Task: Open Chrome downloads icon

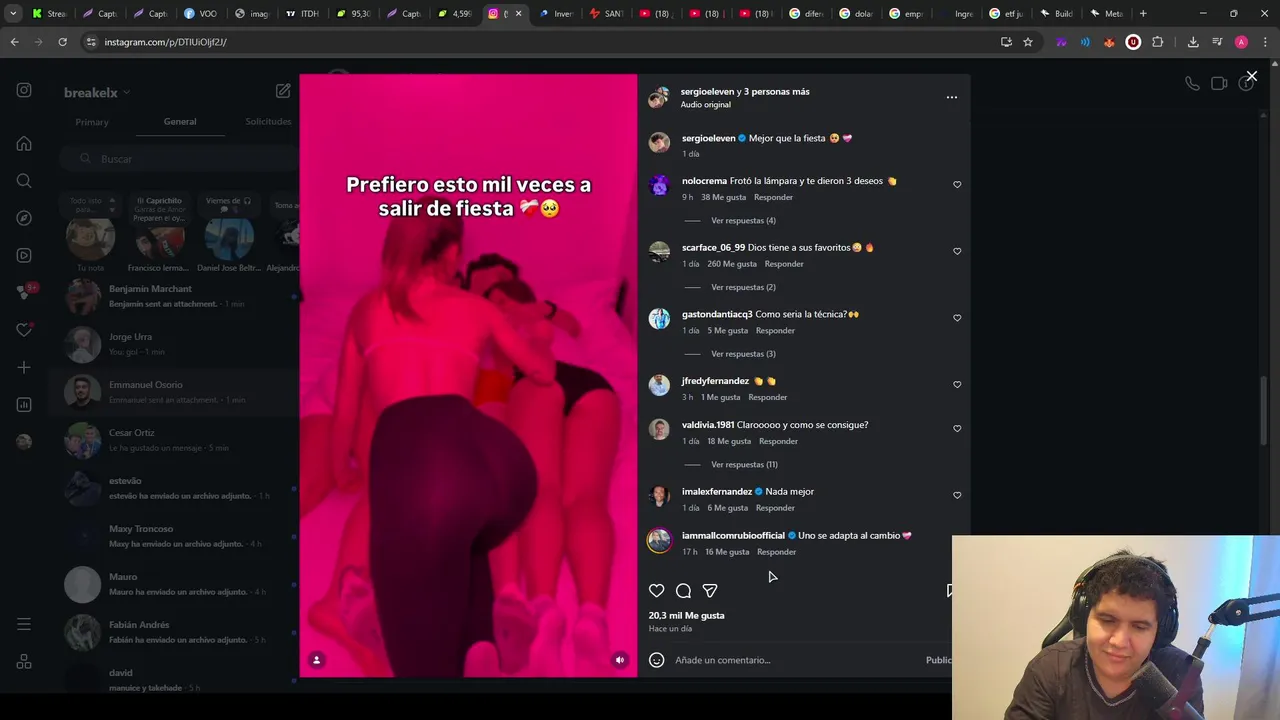Action: point(1193,42)
